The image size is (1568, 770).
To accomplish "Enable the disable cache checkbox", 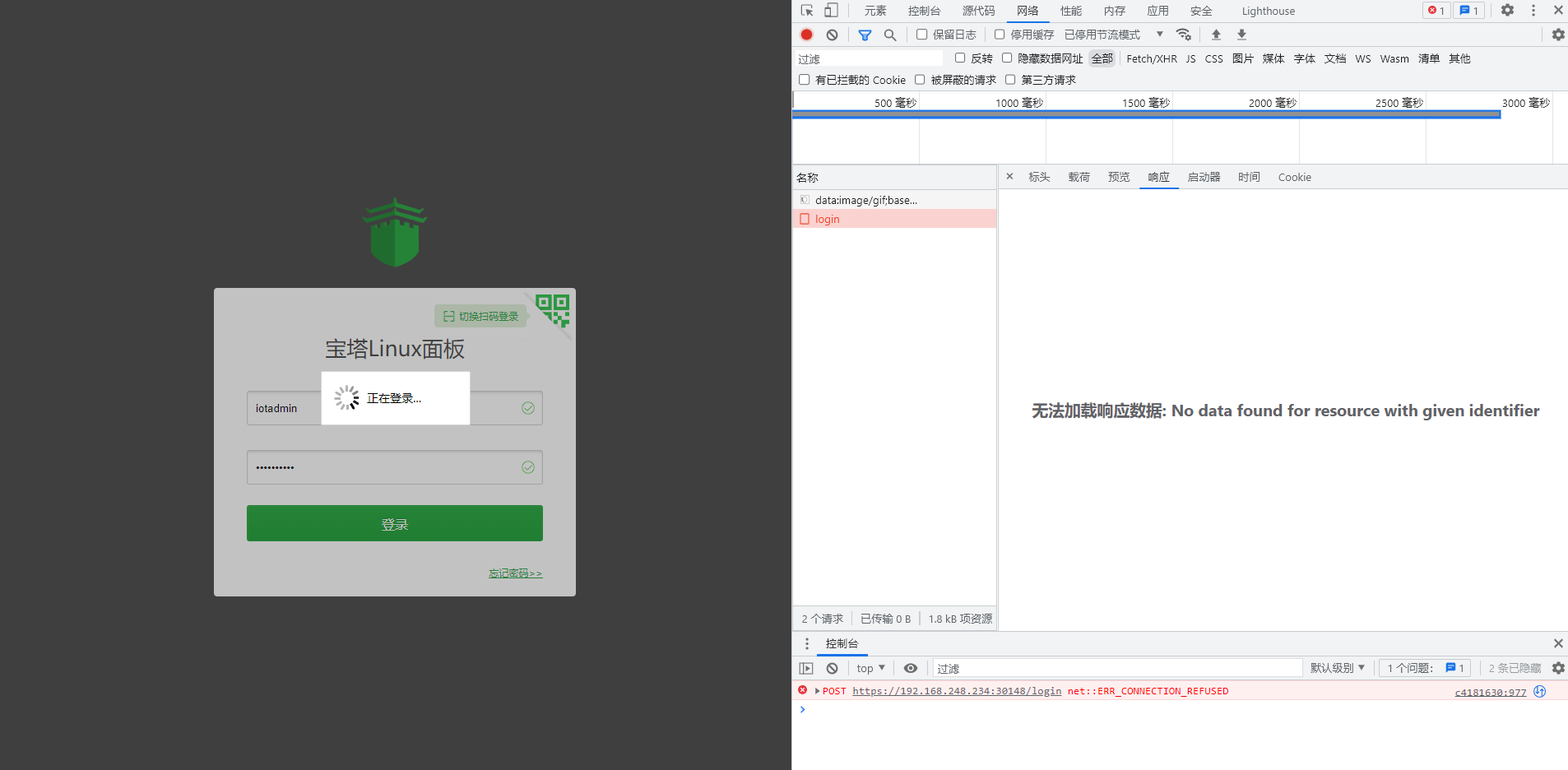I will click(x=1000, y=35).
